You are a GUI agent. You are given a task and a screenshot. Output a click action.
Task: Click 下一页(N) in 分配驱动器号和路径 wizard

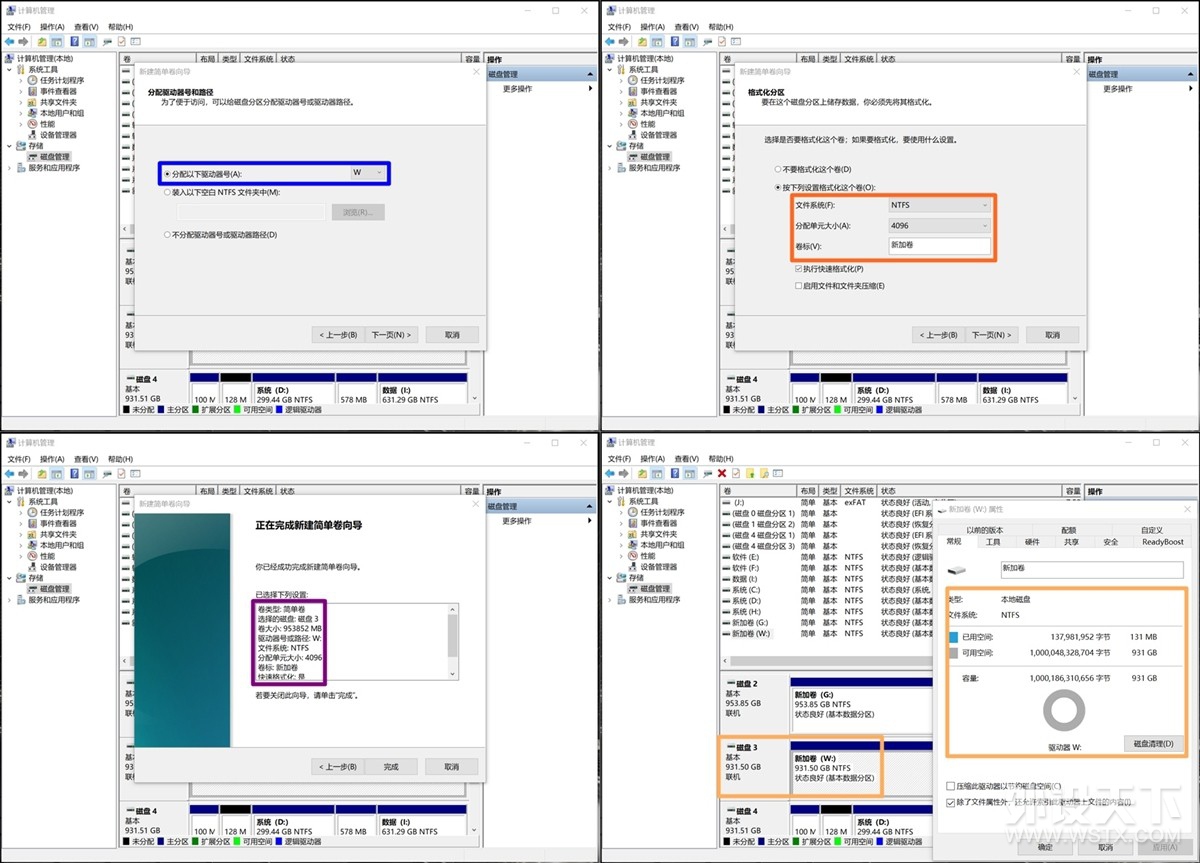(391, 335)
